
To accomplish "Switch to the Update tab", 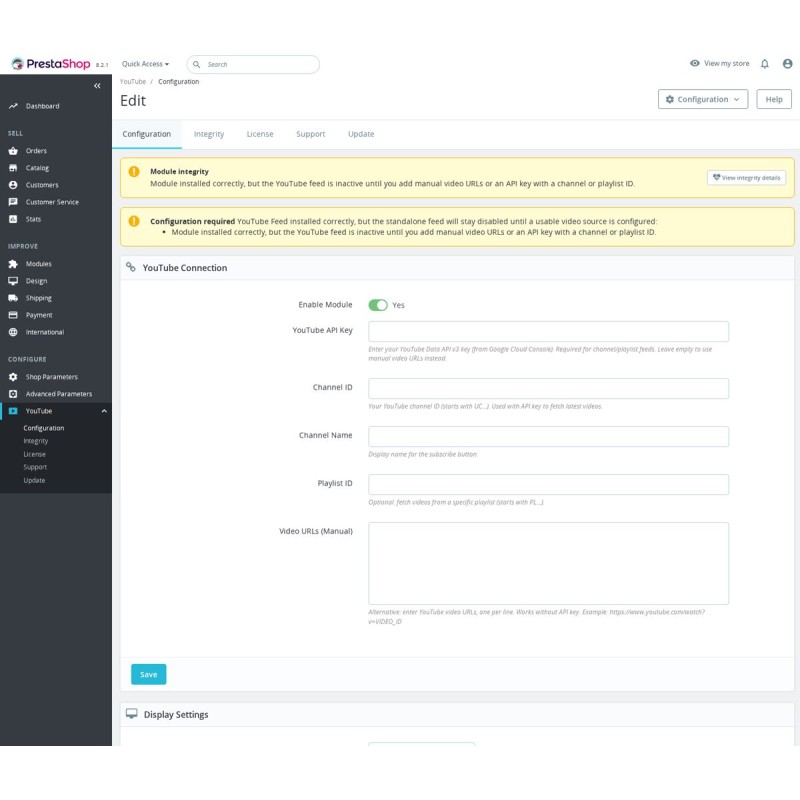I will (361, 134).
